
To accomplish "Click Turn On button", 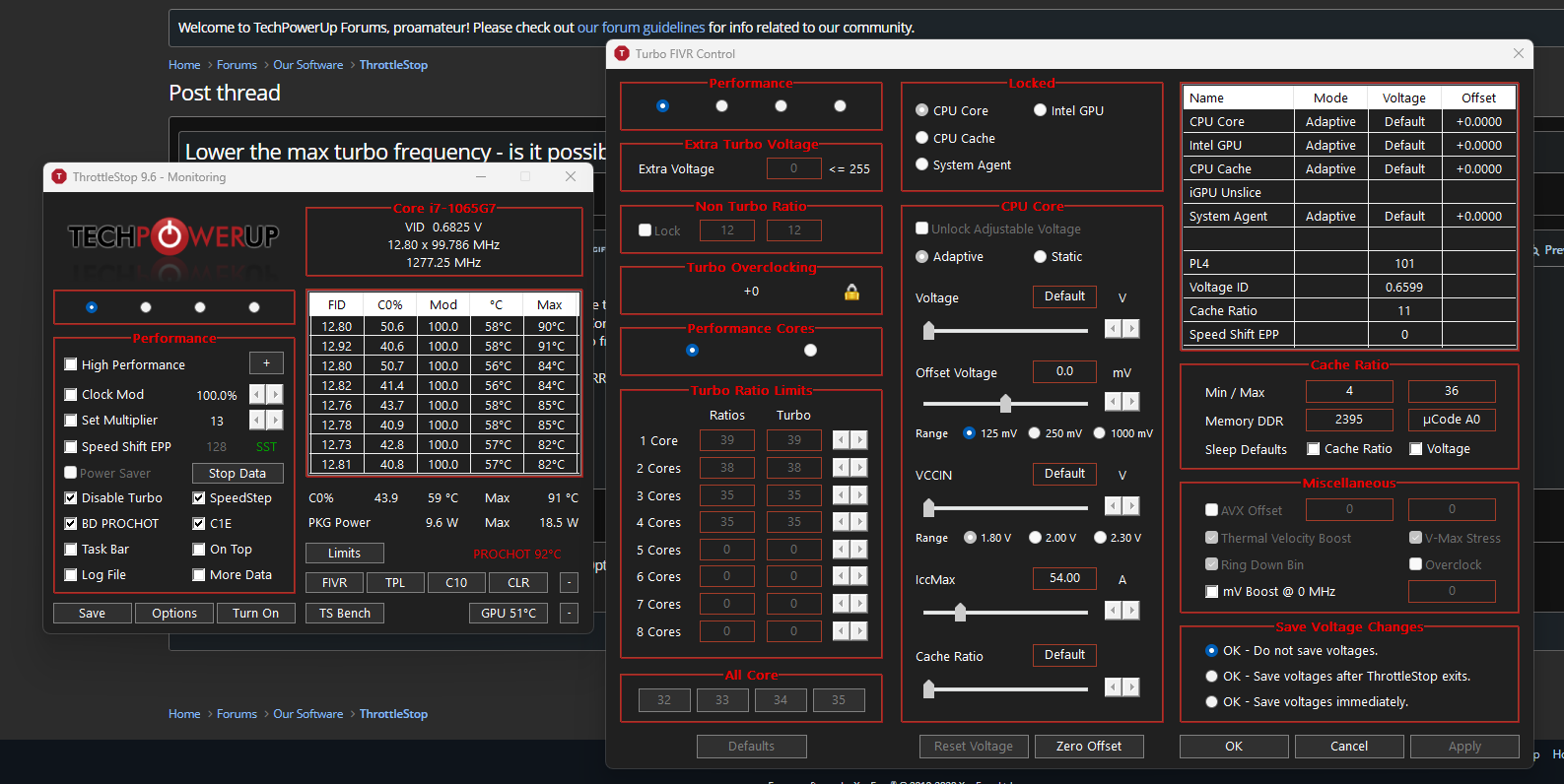I will (x=255, y=613).
